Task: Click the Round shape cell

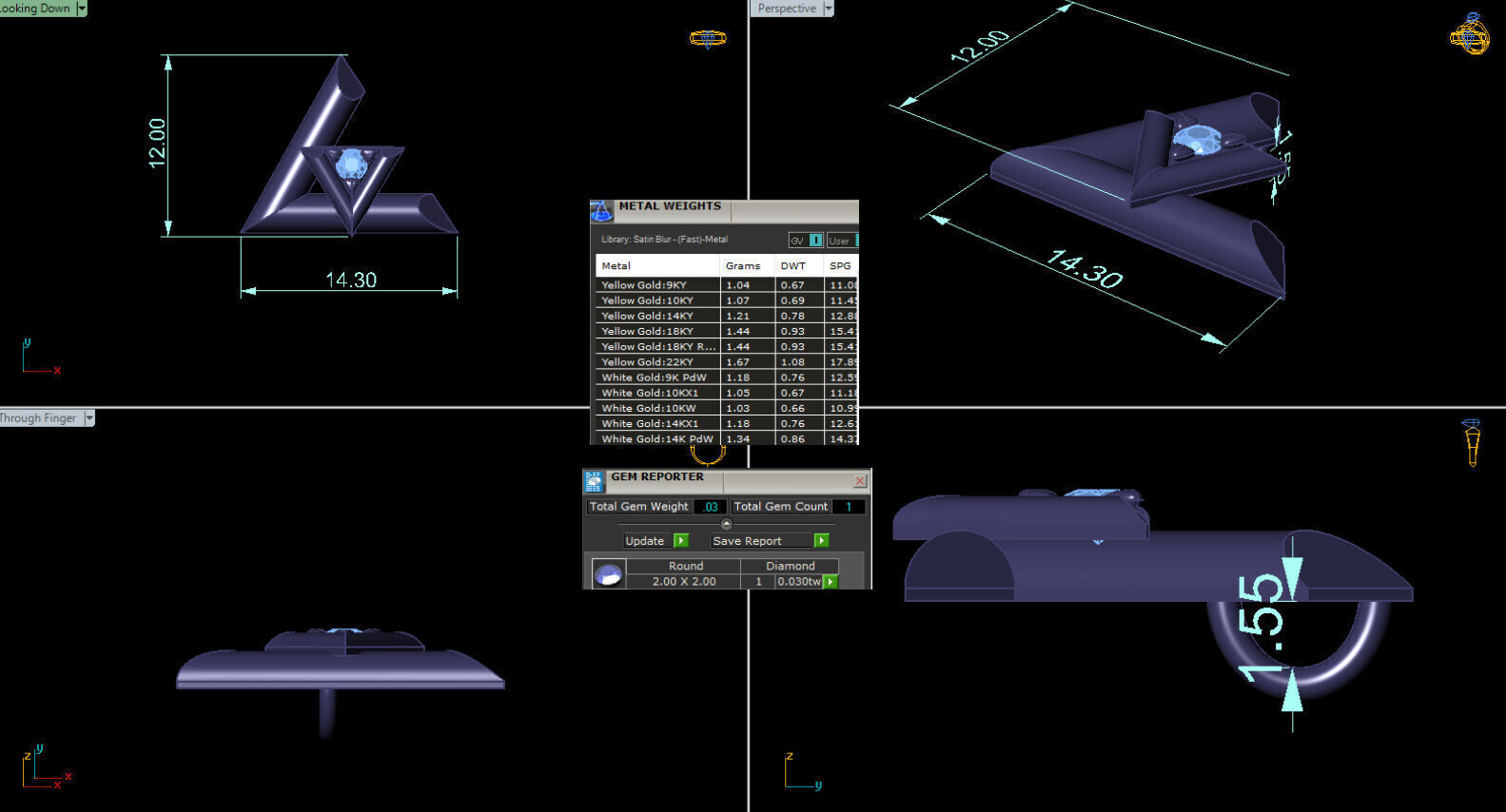Action: pos(685,566)
